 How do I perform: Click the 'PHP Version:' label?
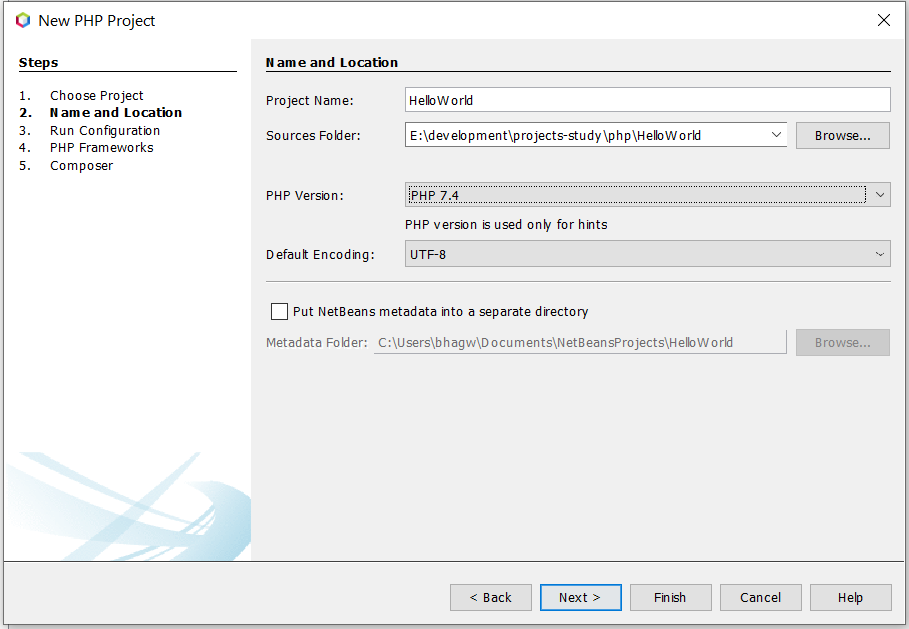304,196
